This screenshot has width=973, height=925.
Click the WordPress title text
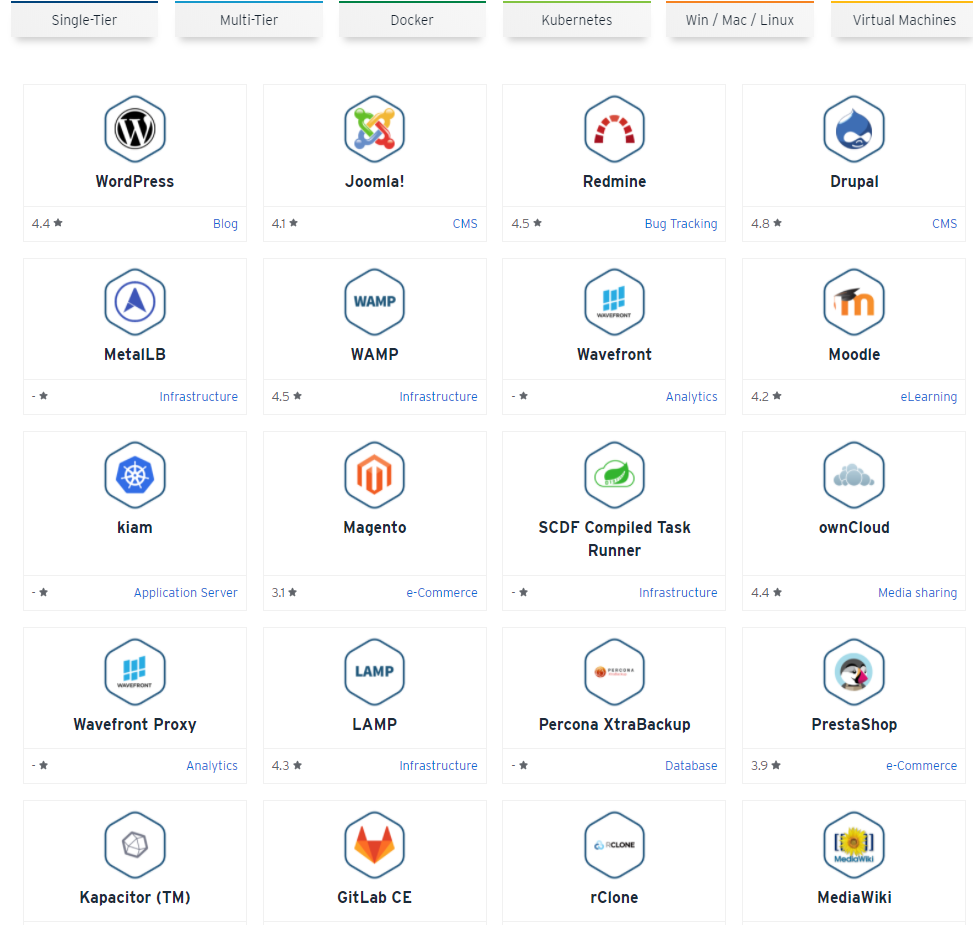pos(135,181)
